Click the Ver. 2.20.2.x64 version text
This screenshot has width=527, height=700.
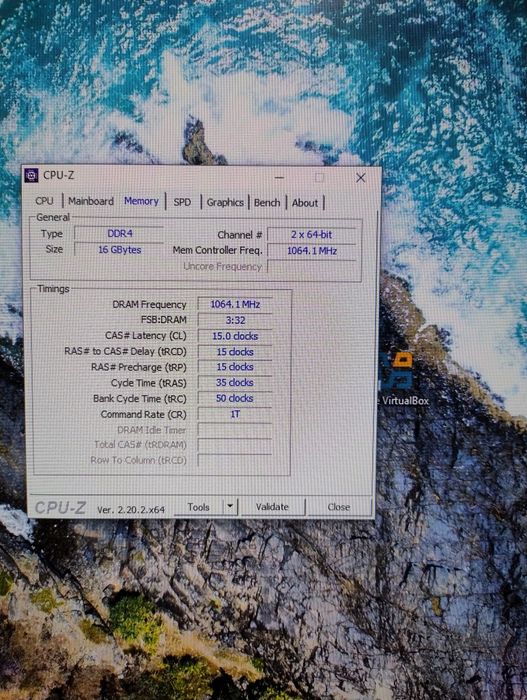tap(131, 509)
